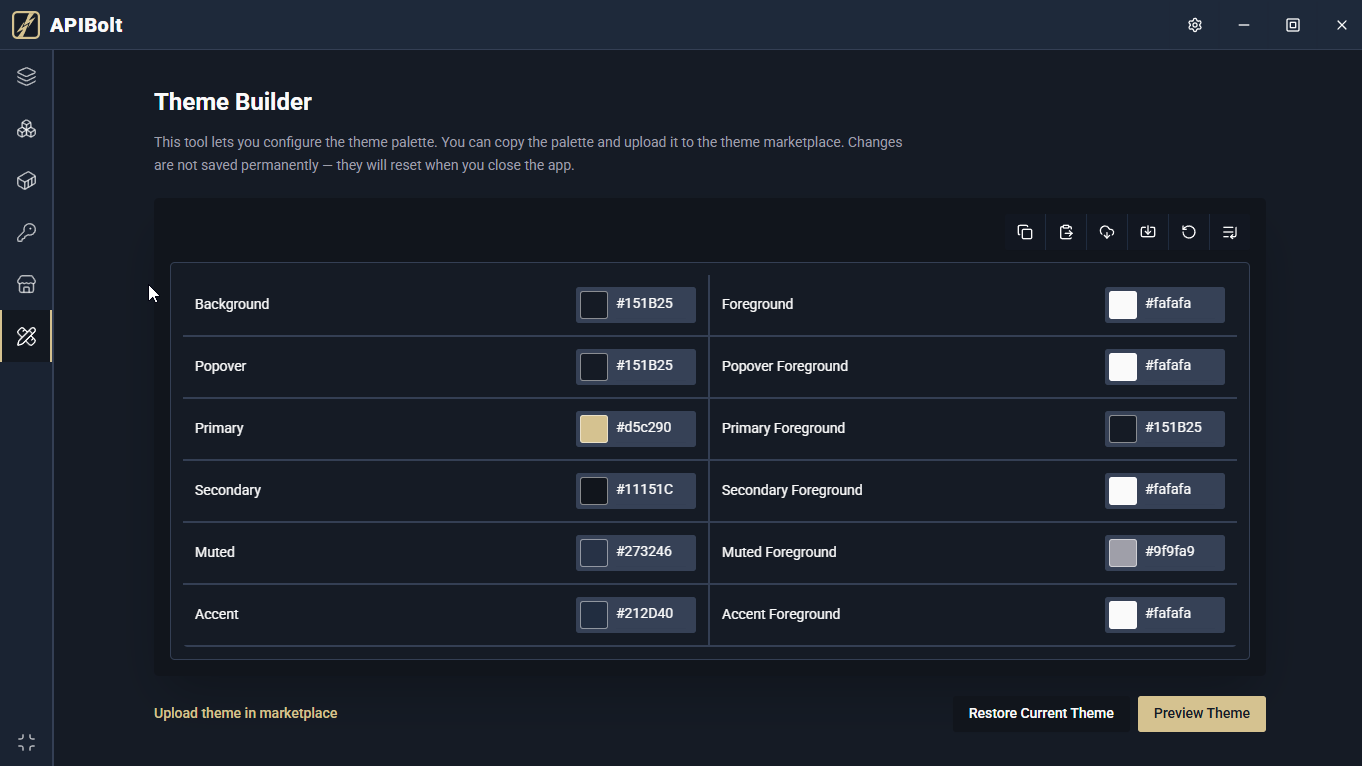
Task: Click the "Popover Foreground" label
Action: click(x=785, y=366)
